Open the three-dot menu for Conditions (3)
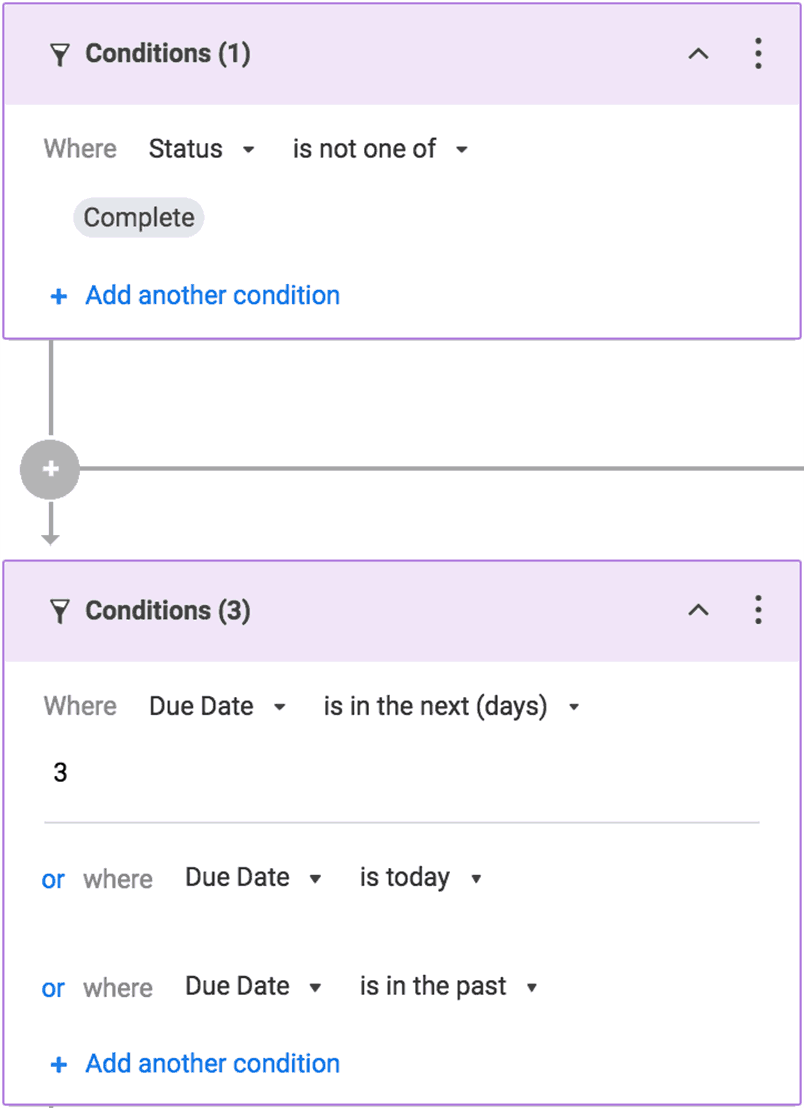This screenshot has width=804, height=1108. pos(758,610)
